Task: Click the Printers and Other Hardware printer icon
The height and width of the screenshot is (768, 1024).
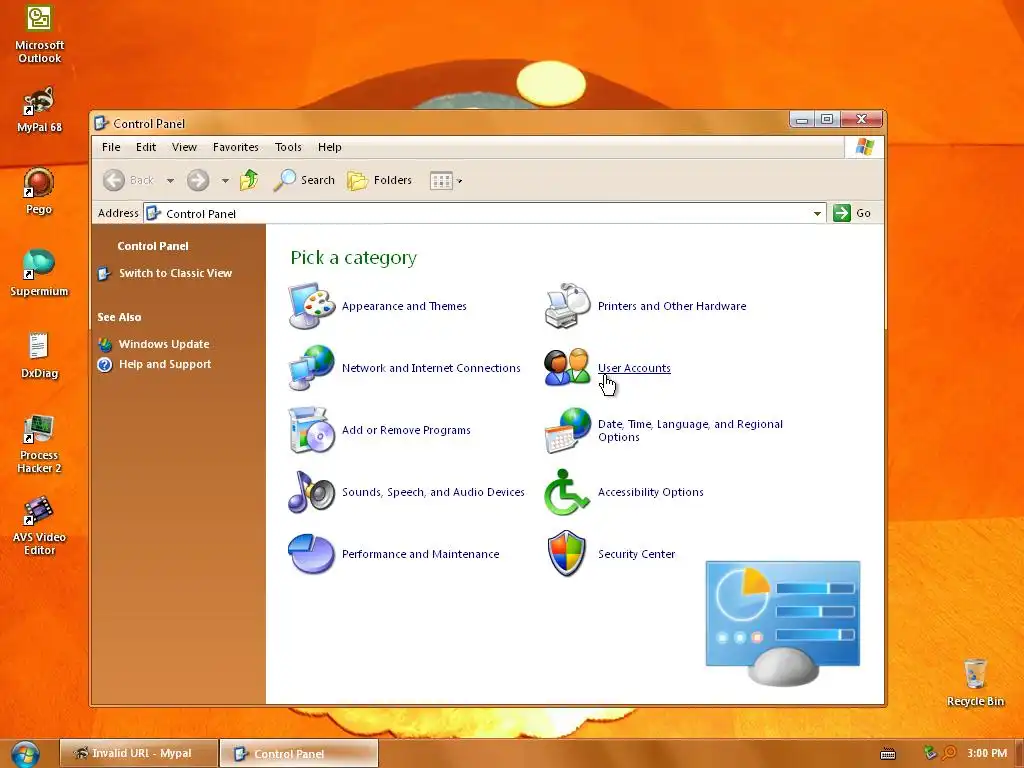Action: (568, 306)
